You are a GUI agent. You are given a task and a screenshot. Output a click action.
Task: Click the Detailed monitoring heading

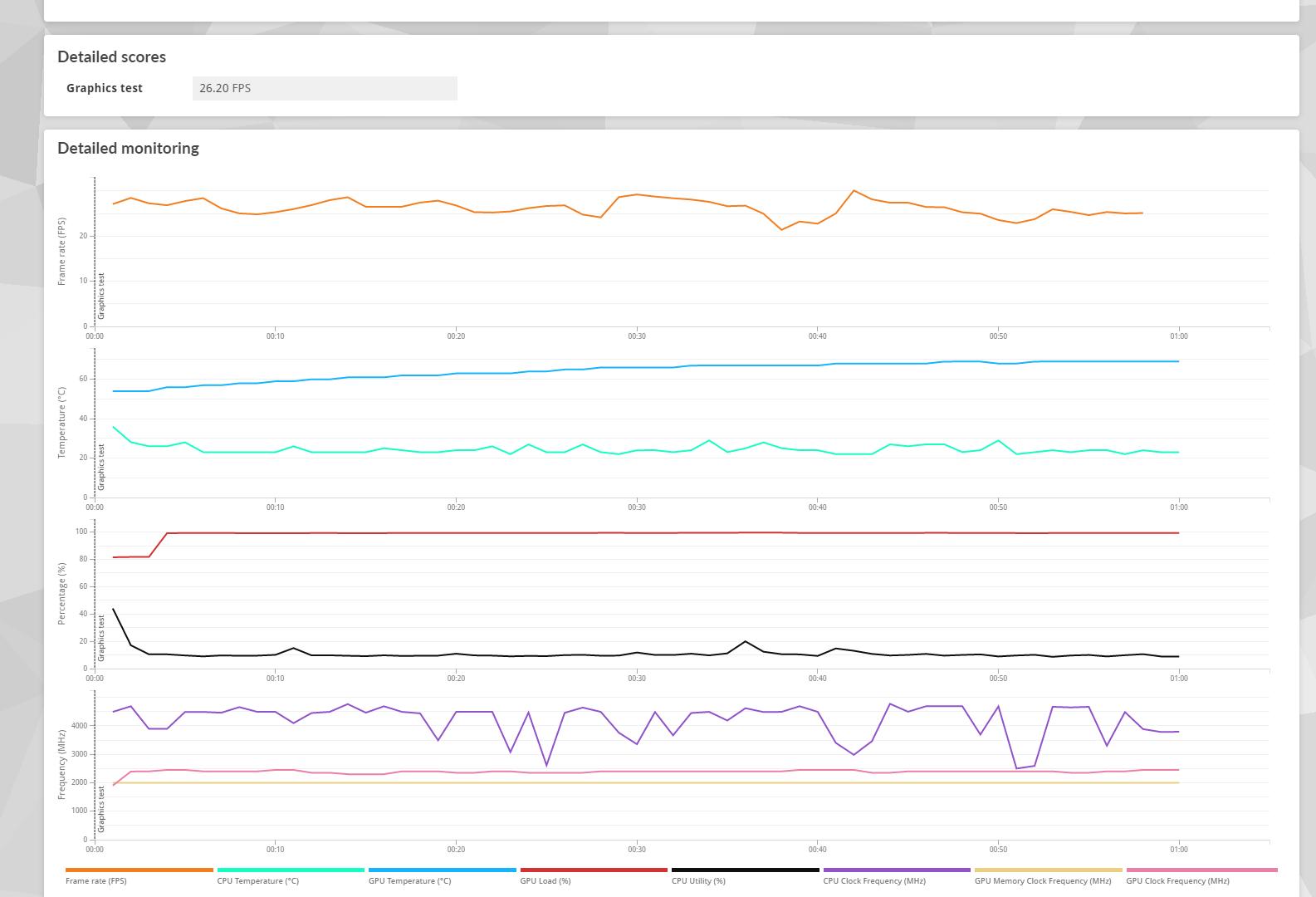coord(128,149)
